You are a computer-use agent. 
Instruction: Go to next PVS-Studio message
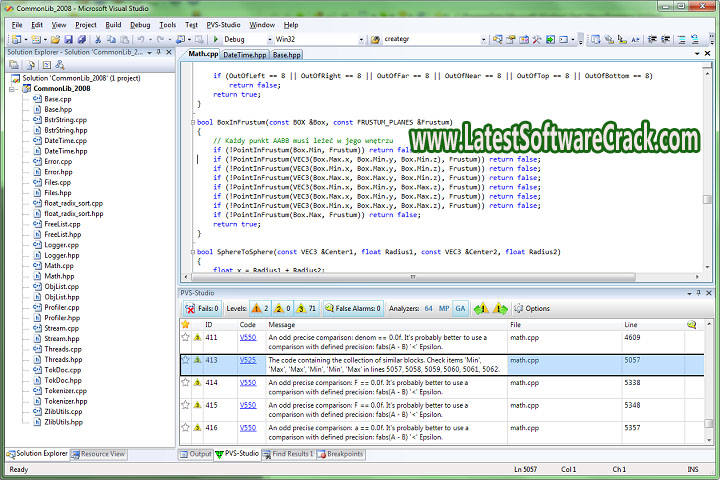pos(500,309)
